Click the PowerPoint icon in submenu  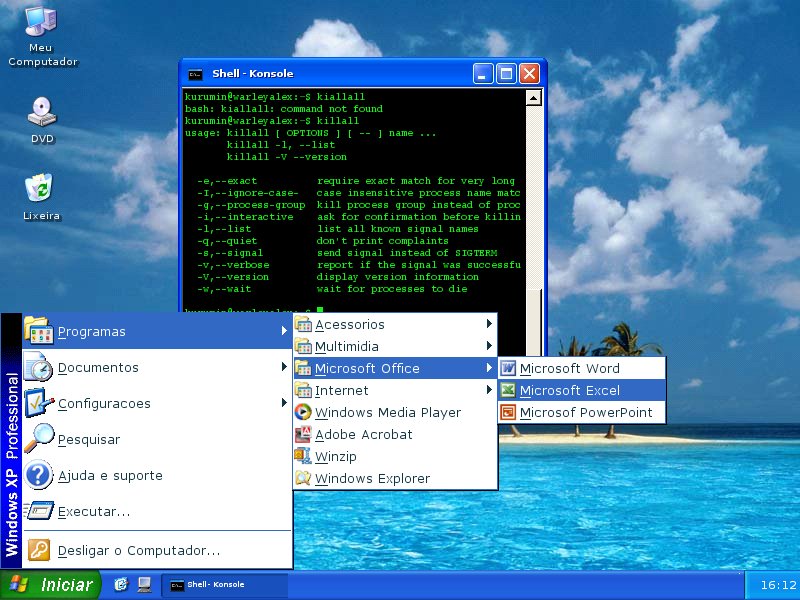pyautogui.click(x=508, y=412)
